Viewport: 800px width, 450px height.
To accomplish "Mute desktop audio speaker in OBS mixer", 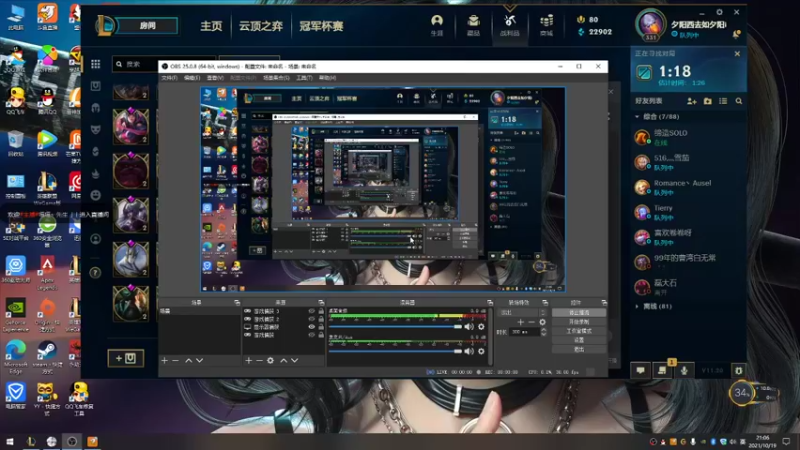I will (x=469, y=327).
